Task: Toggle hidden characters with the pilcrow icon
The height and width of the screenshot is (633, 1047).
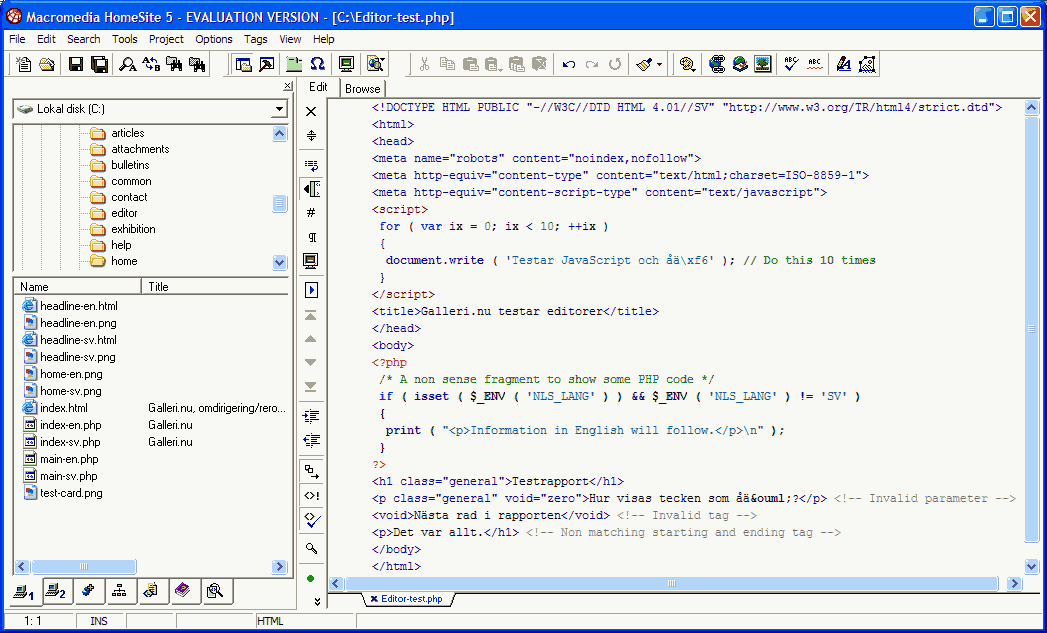Action: pyautogui.click(x=311, y=237)
